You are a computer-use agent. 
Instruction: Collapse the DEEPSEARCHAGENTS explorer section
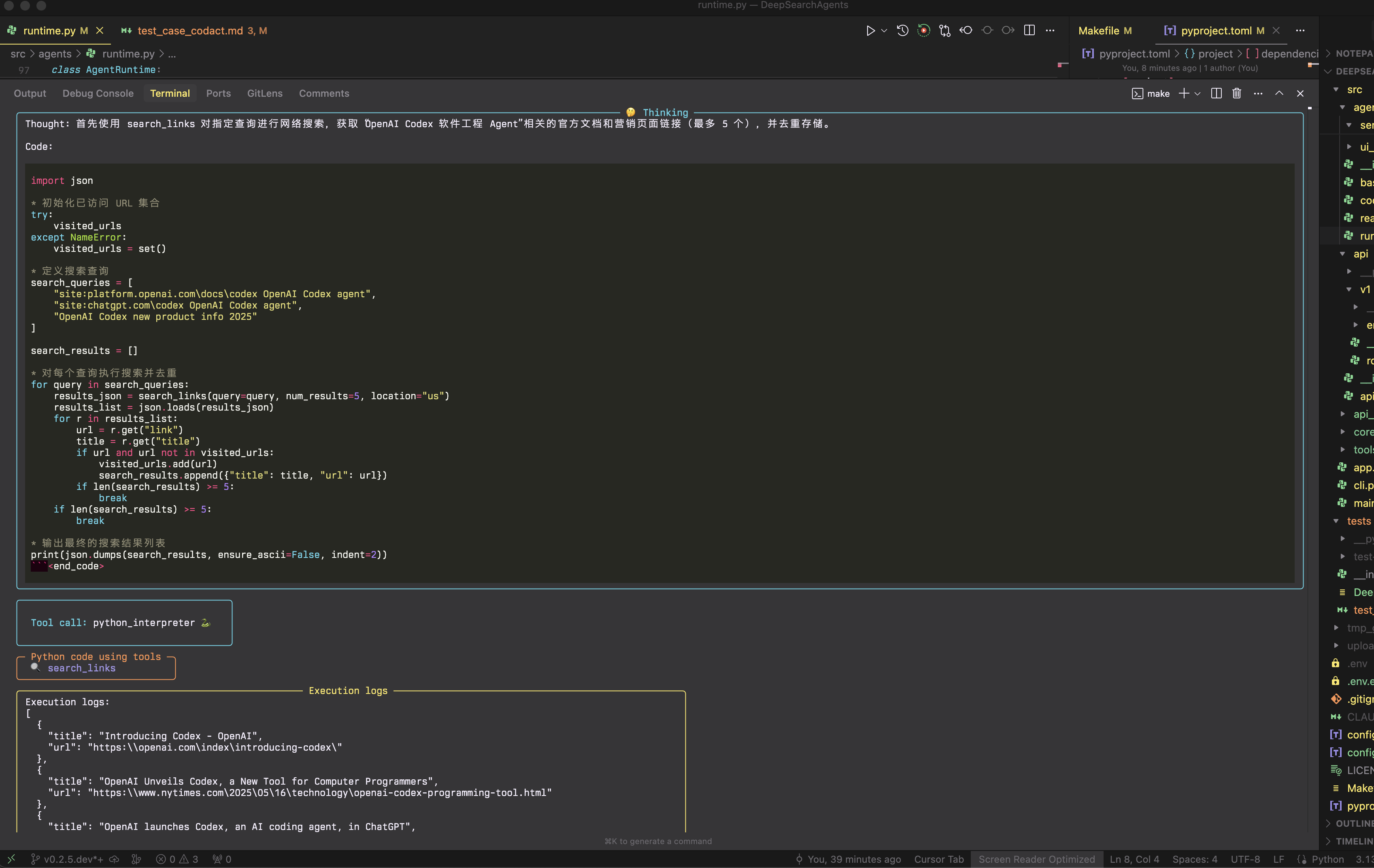click(1348, 71)
